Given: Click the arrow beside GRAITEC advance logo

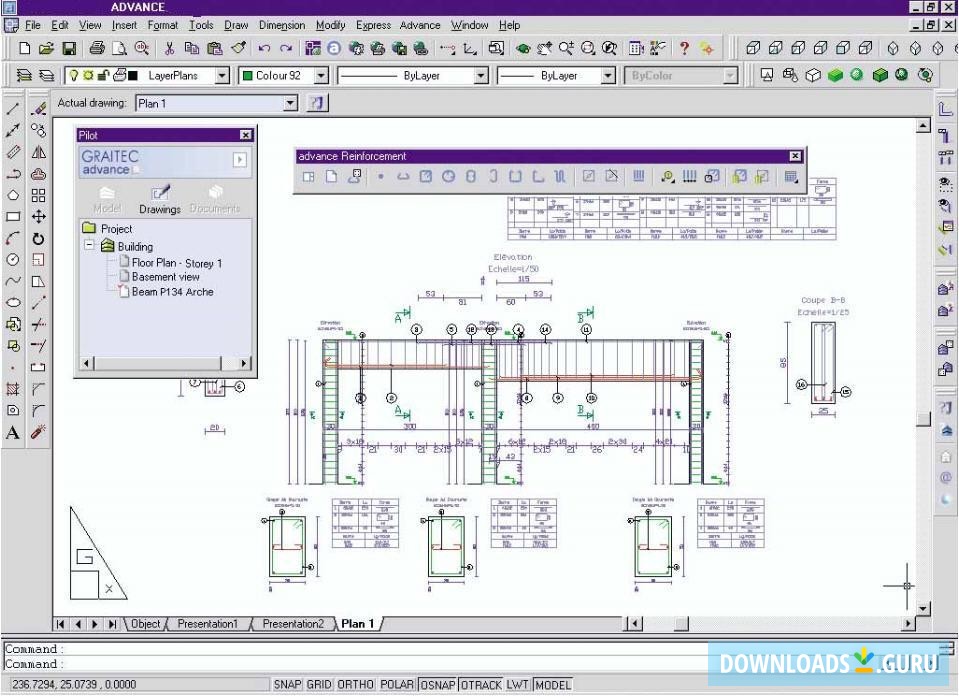Looking at the screenshot, I should click(x=240, y=160).
